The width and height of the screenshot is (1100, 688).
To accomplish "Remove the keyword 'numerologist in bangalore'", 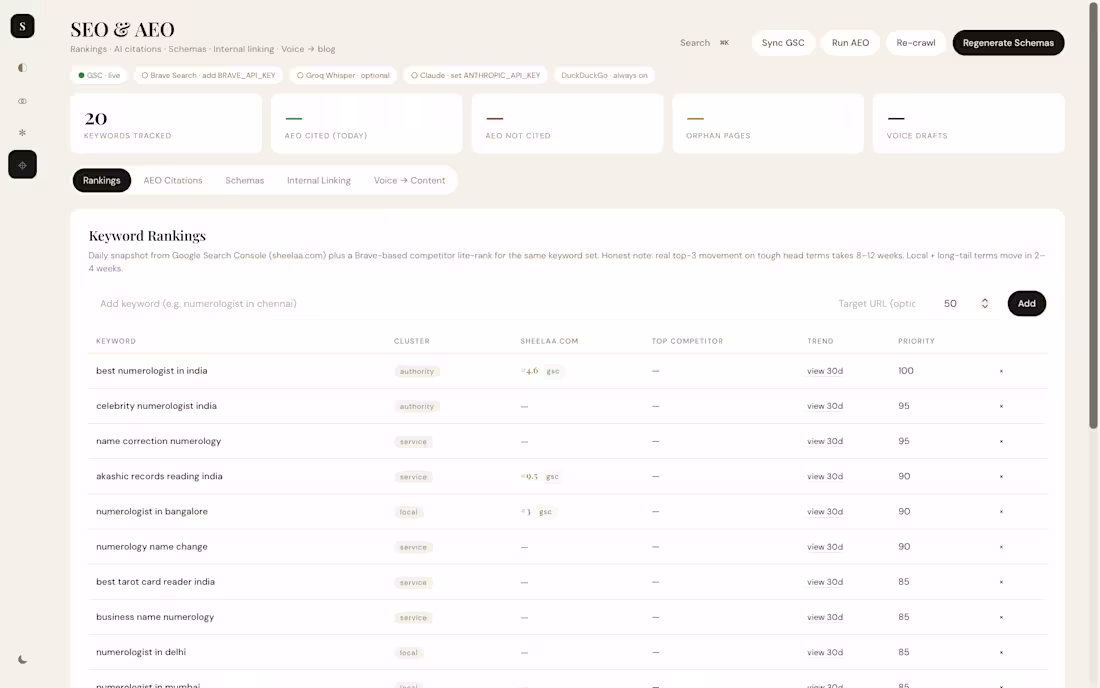I will (x=1001, y=511).
